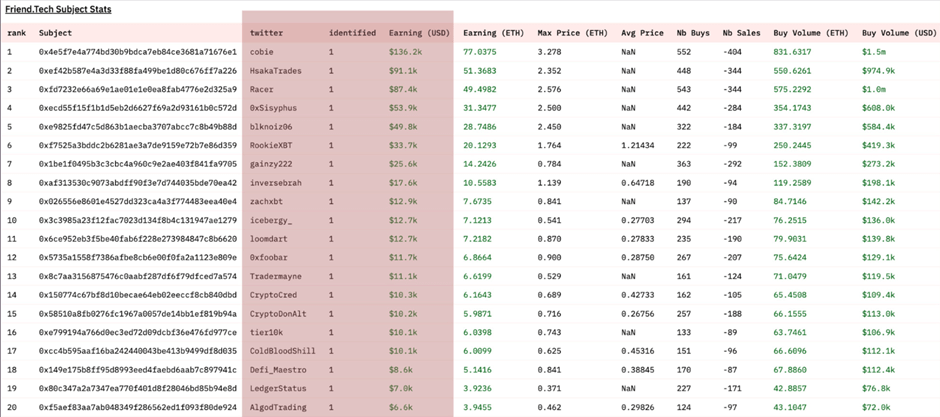
Task: Select HsakaTrades' $91.1k USD earning
Action: pos(401,71)
